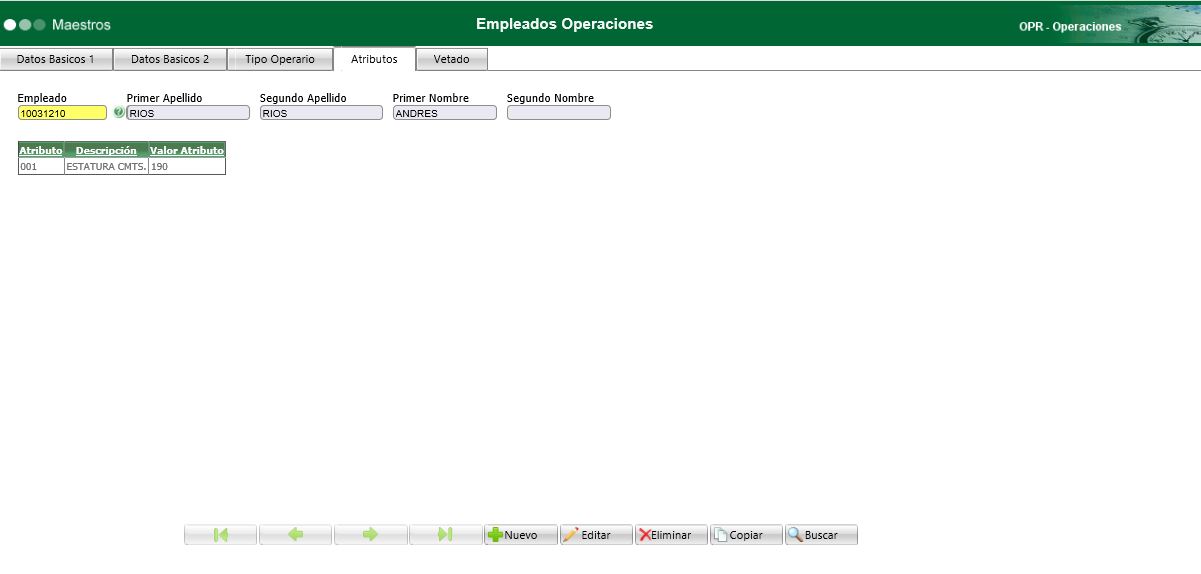Open the Datos Basicos 2 tab
Image resolution: width=1201 pixels, height=574 pixels.
click(170, 59)
